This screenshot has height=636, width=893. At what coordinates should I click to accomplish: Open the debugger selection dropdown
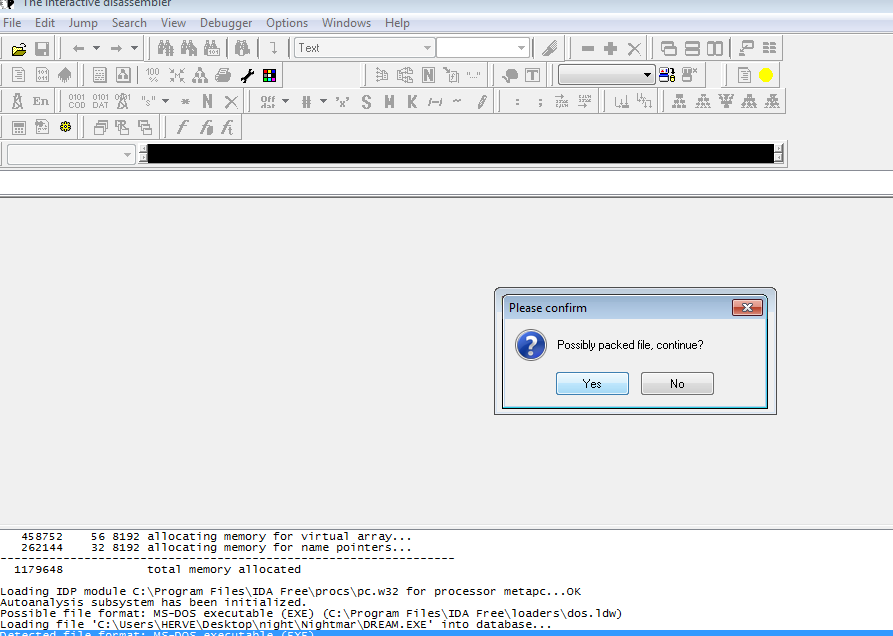[606, 75]
